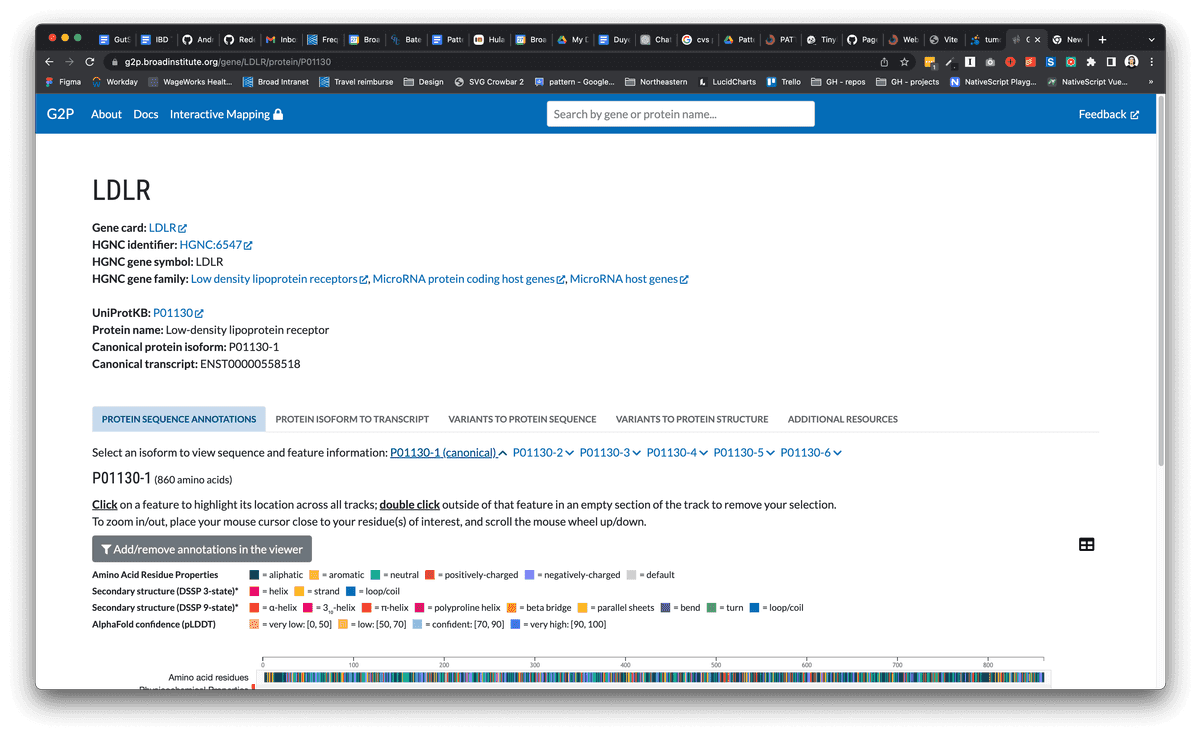Open the grid view icon beside the annotations legend
The image size is (1200, 736).
coord(1087,544)
